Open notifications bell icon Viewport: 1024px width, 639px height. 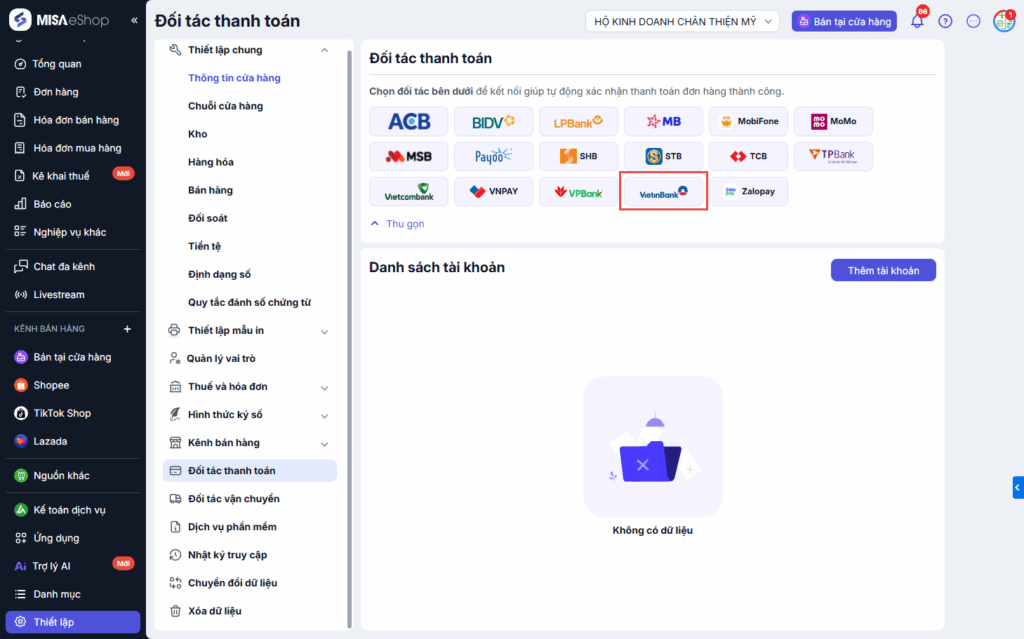pos(918,21)
